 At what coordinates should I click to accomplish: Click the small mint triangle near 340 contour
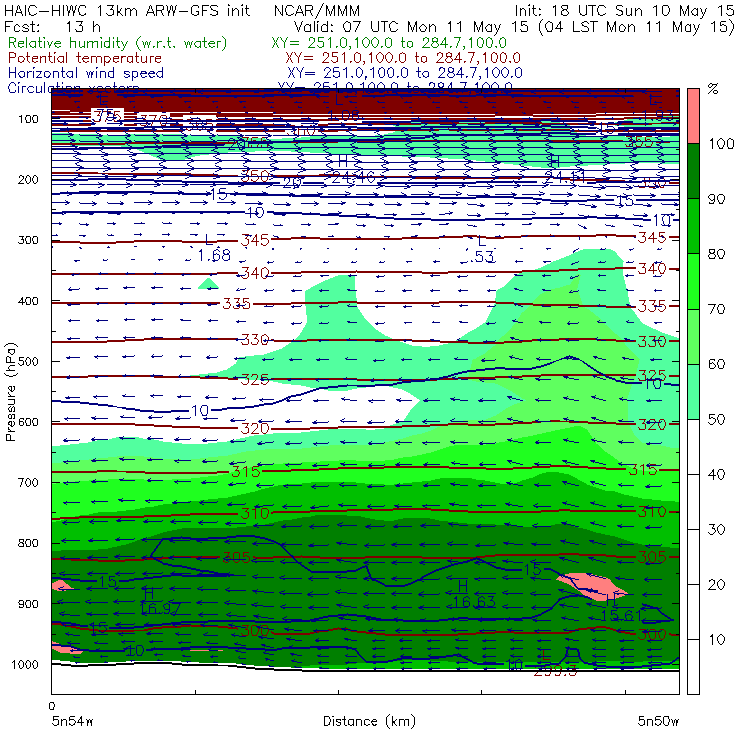[x=208, y=284]
